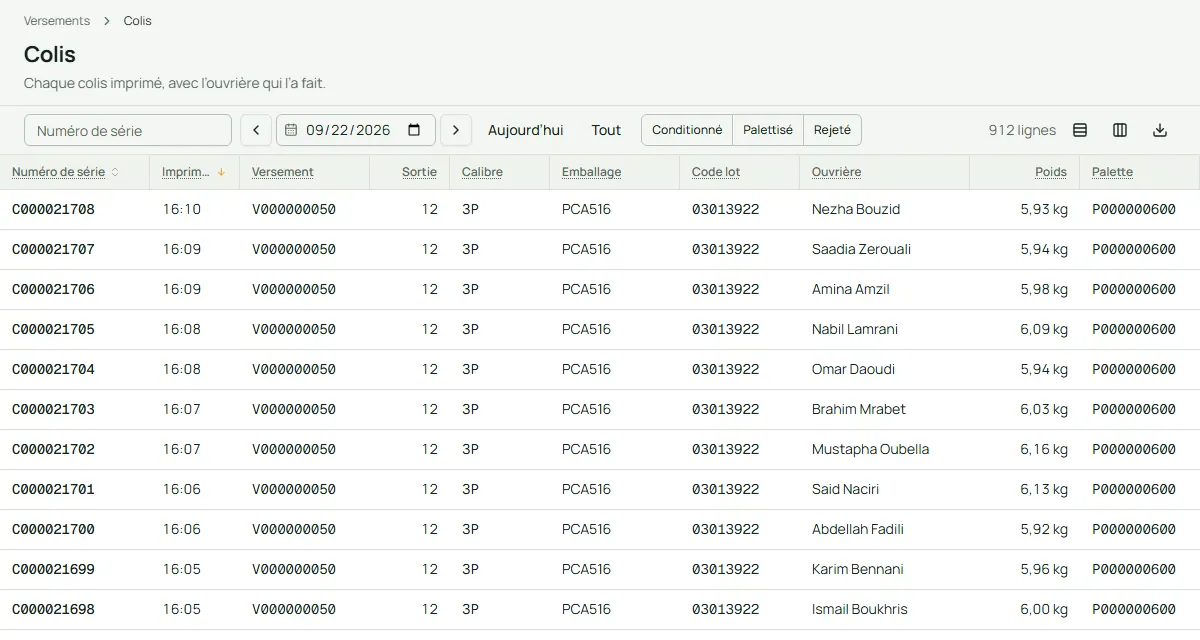1200x640 pixels.
Task: Open the calendar picker in date field
Action: (x=414, y=130)
